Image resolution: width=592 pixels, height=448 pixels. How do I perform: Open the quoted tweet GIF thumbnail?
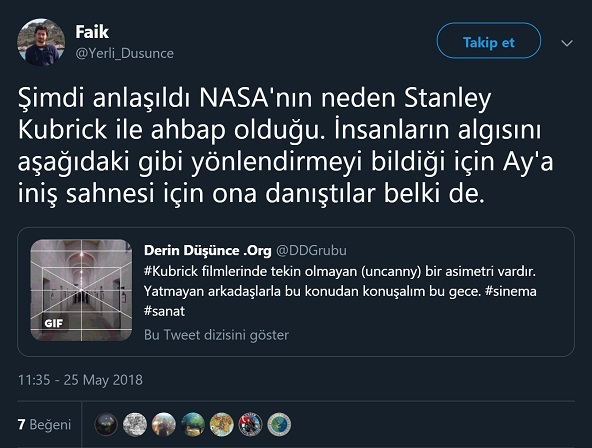pos(81,290)
